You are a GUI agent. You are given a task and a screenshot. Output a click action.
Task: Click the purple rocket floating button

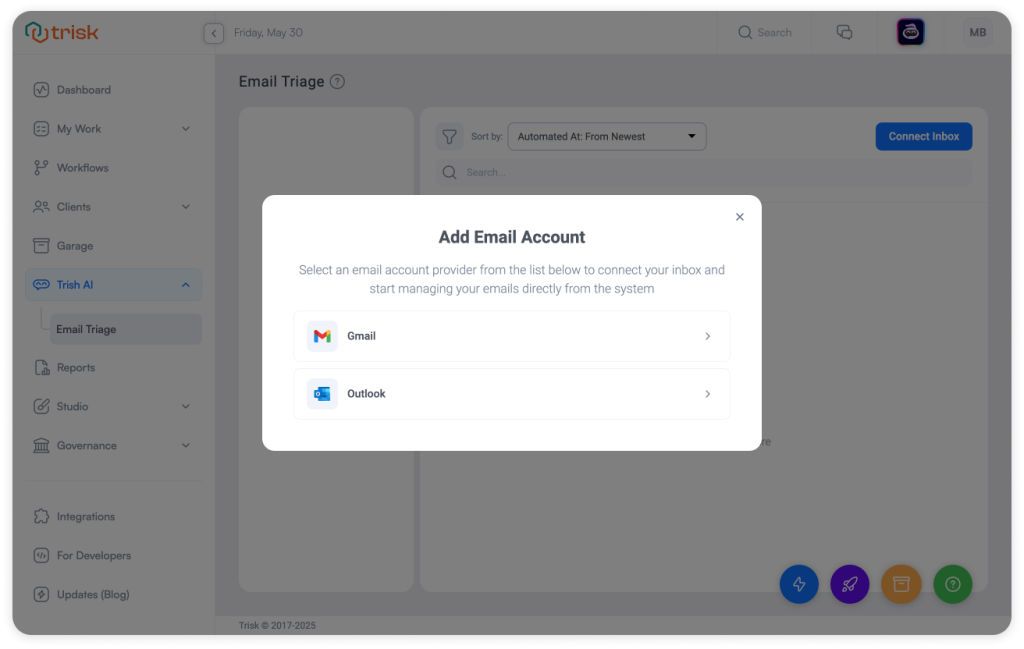850,584
